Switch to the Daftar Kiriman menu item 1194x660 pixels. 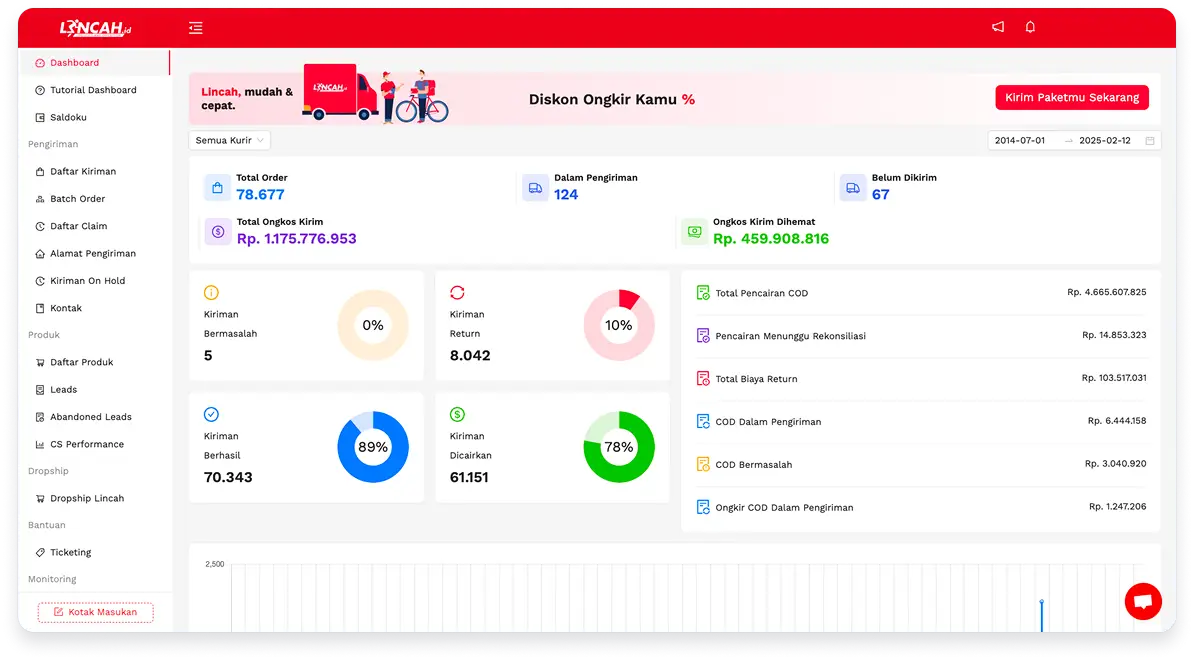83,171
